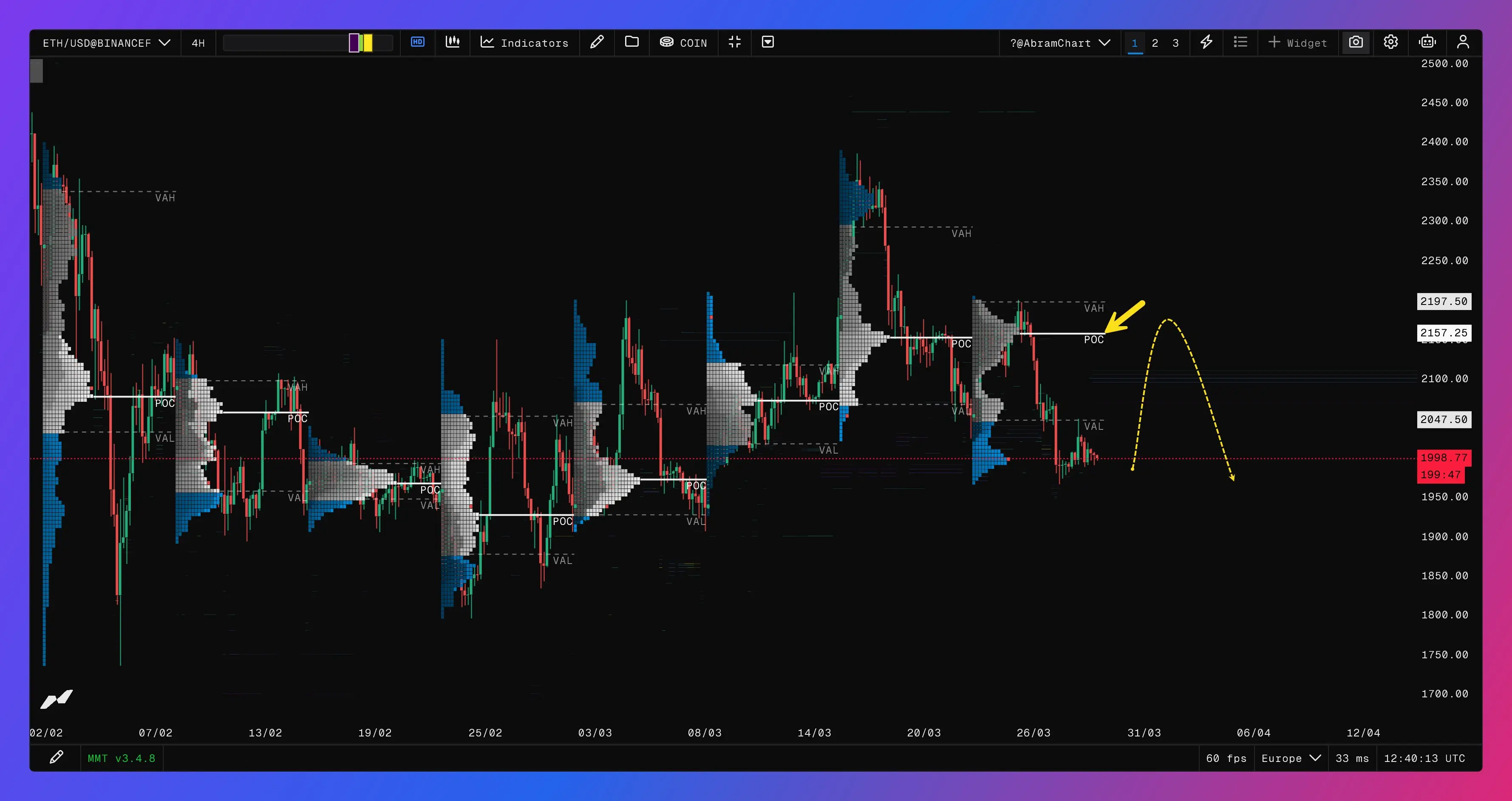Screen dimensions: 1512x801
Task: Toggle HD mode icon in toolbar
Action: [x=417, y=42]
